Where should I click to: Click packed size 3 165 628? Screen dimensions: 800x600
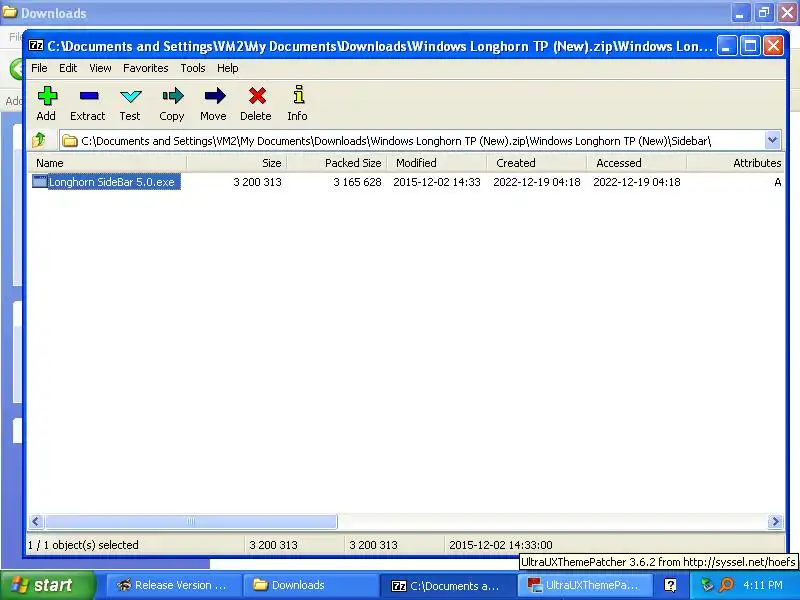[x=357, y=182]
